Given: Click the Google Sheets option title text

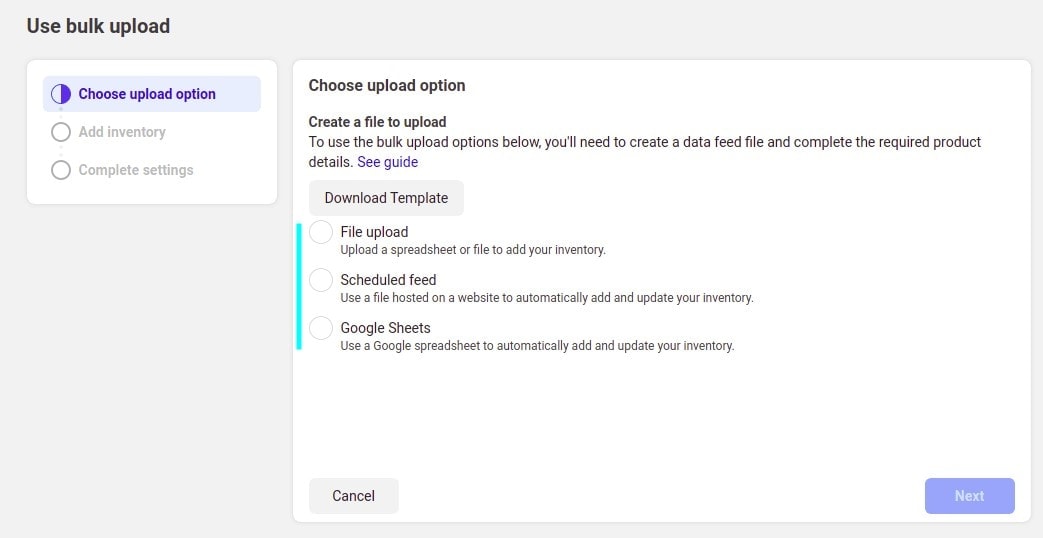Looking at the screenshot, I should pos(386,327).
